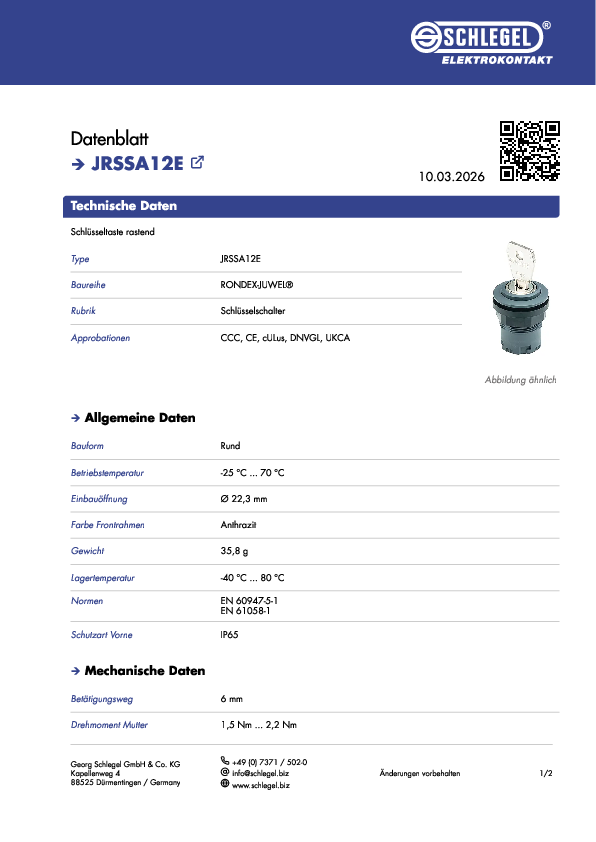Click the Farbe Frontrahmen value Anthrazit

(x=238, y=525)
